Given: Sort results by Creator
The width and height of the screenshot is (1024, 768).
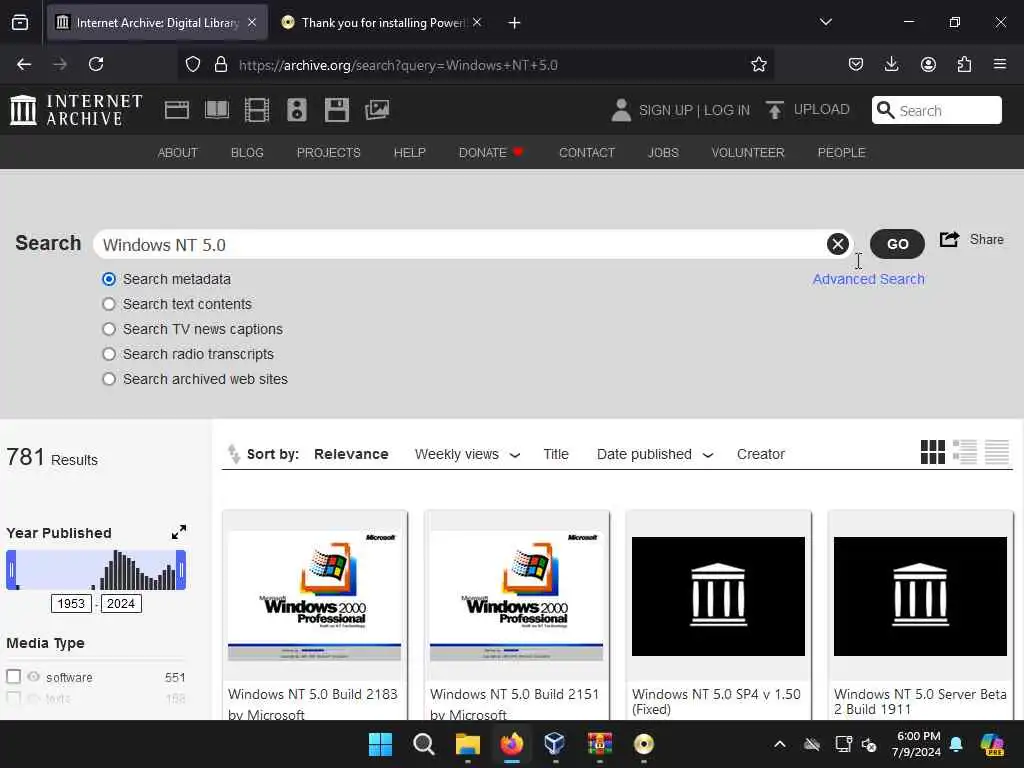Looking at the screenshot, I should [760, 454].
